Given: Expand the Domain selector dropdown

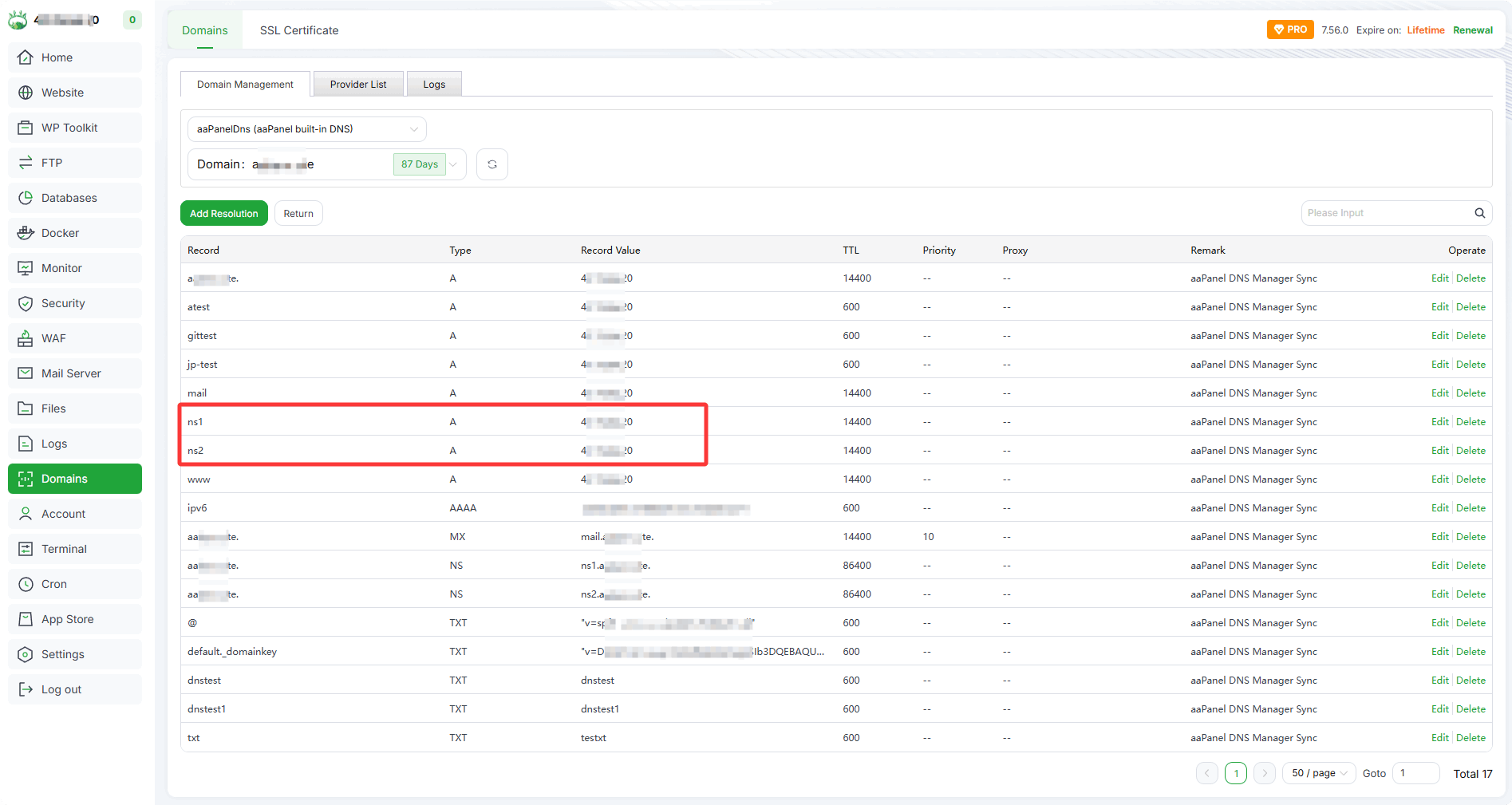Looking at the screenshot, I should tap(453, 164).
